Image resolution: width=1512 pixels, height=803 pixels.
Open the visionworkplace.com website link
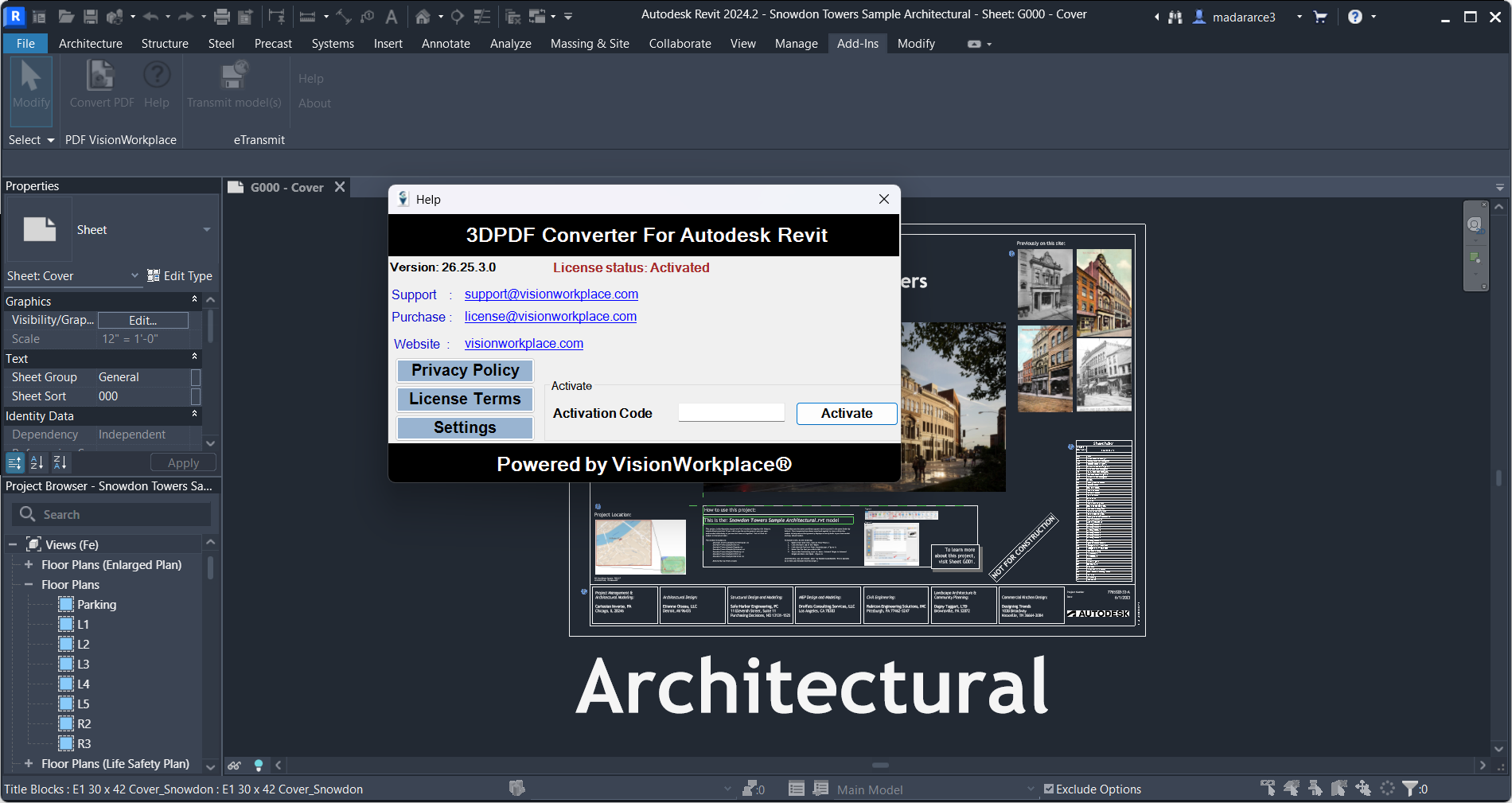(x=524, y=343)
